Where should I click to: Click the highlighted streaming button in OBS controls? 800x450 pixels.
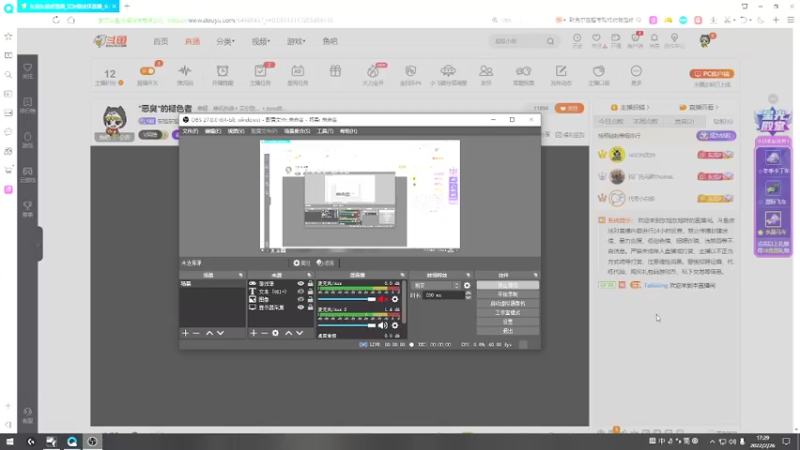pos(508,285)
